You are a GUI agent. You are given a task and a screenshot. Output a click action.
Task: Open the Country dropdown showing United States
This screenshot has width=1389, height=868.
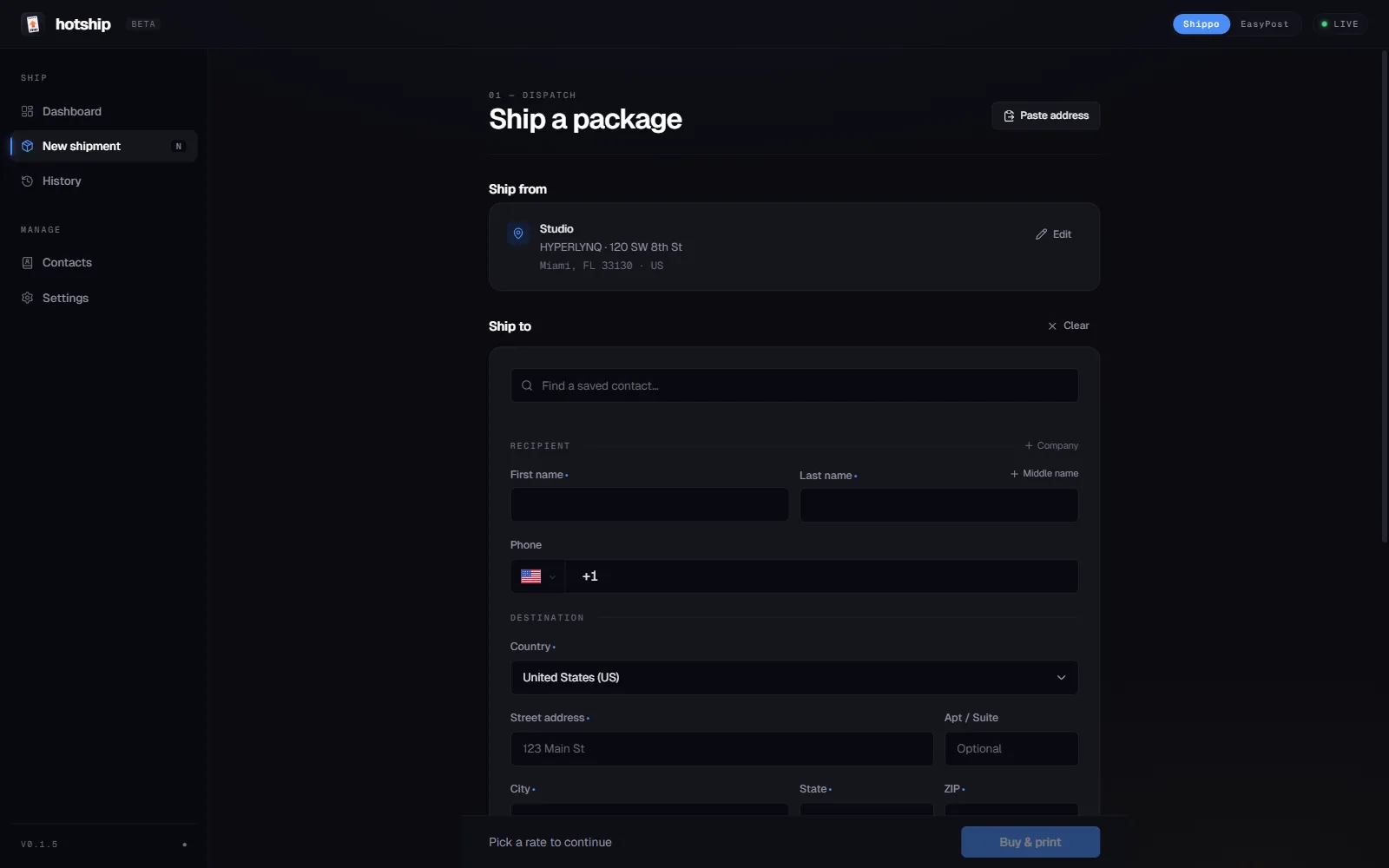click(x=794, y=678)
